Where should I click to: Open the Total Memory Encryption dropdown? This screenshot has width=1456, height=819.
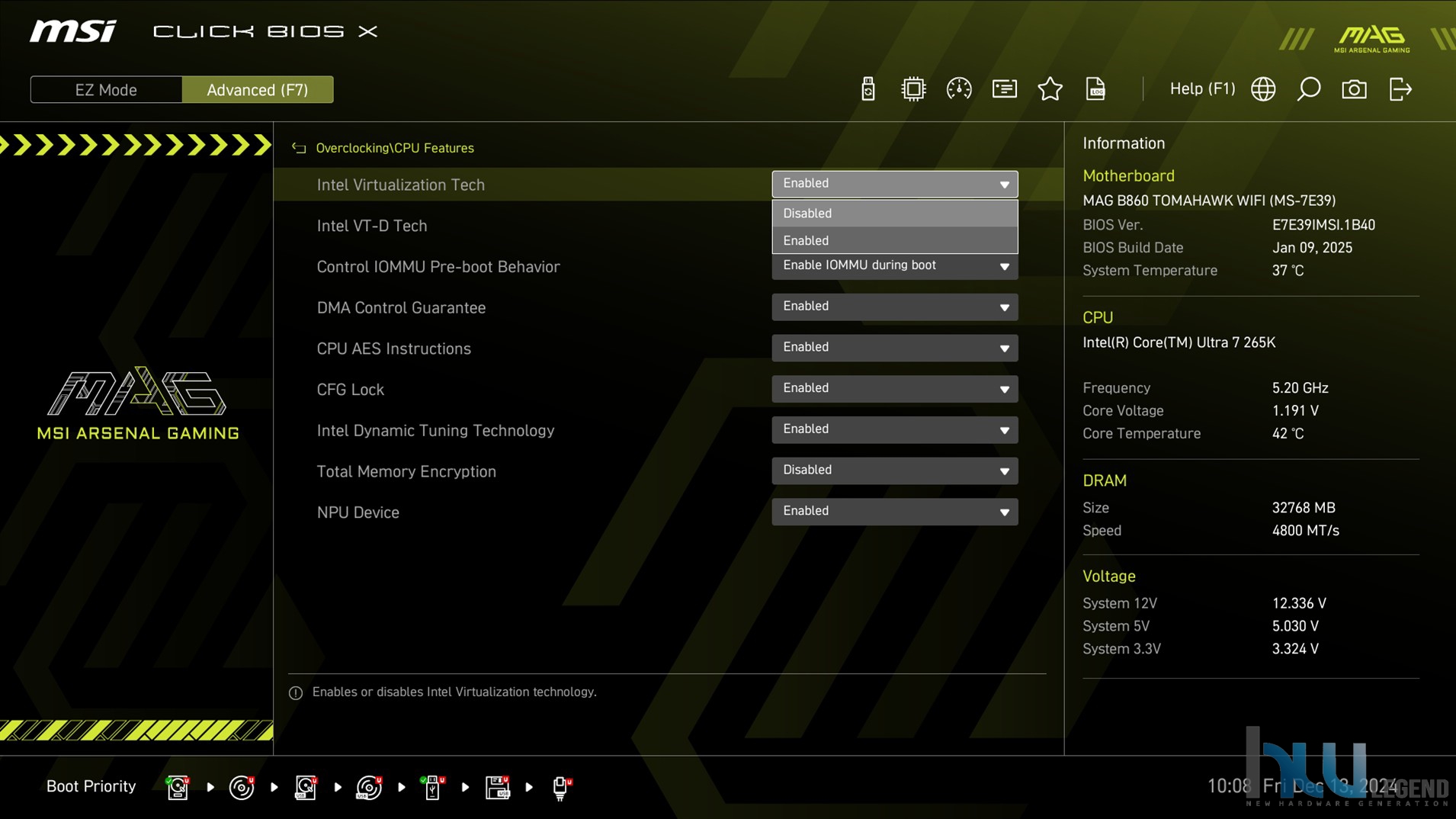pos(894,471)
